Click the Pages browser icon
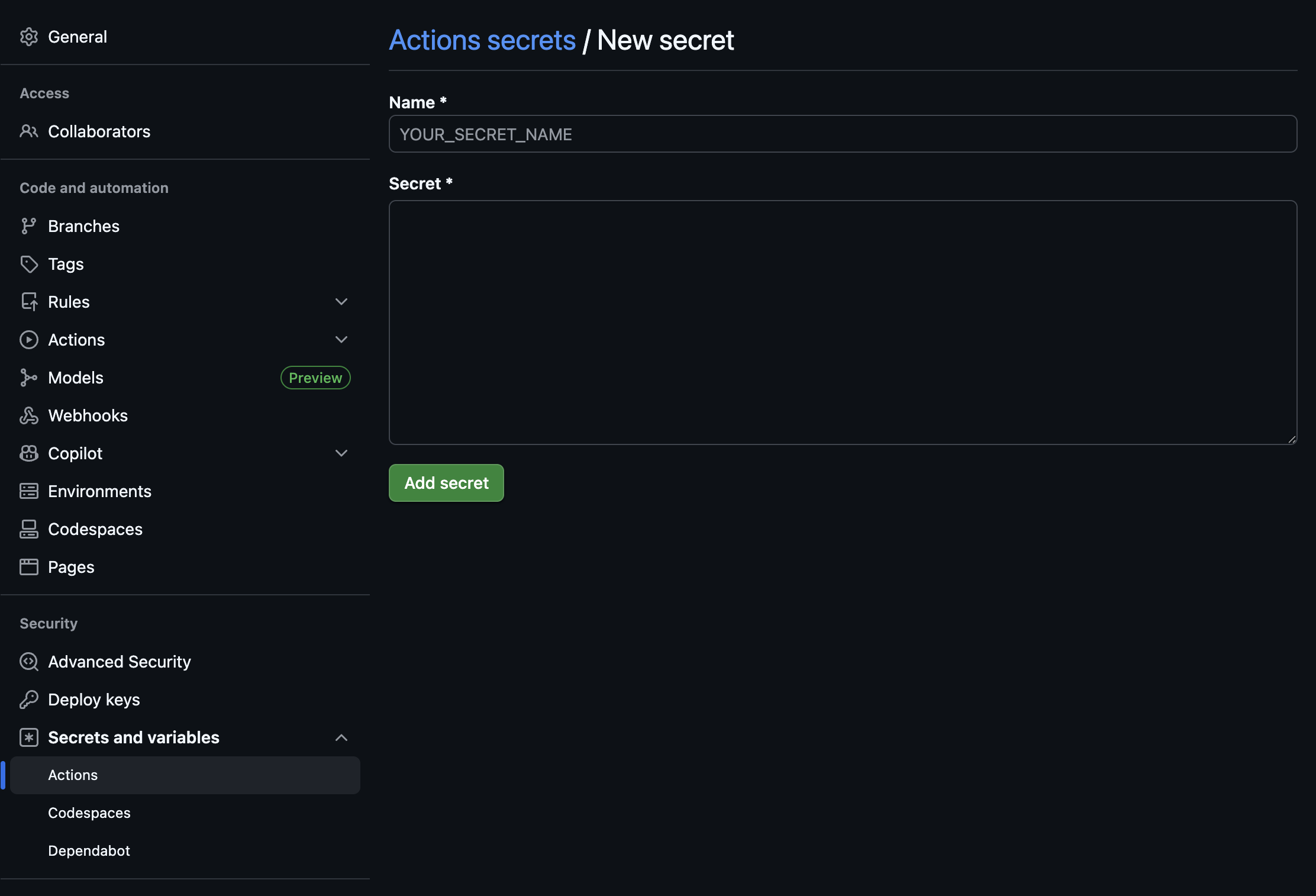 (28, 567)
